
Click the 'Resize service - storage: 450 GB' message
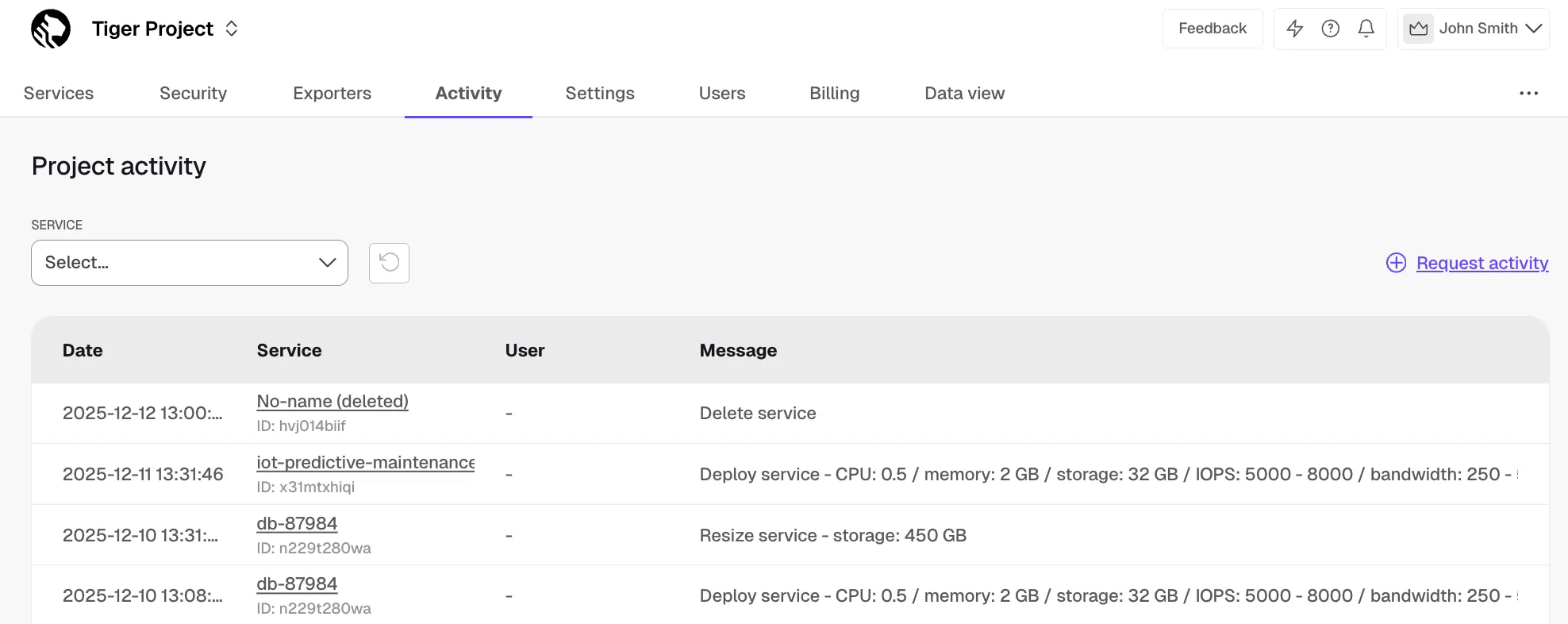point(833,536)
